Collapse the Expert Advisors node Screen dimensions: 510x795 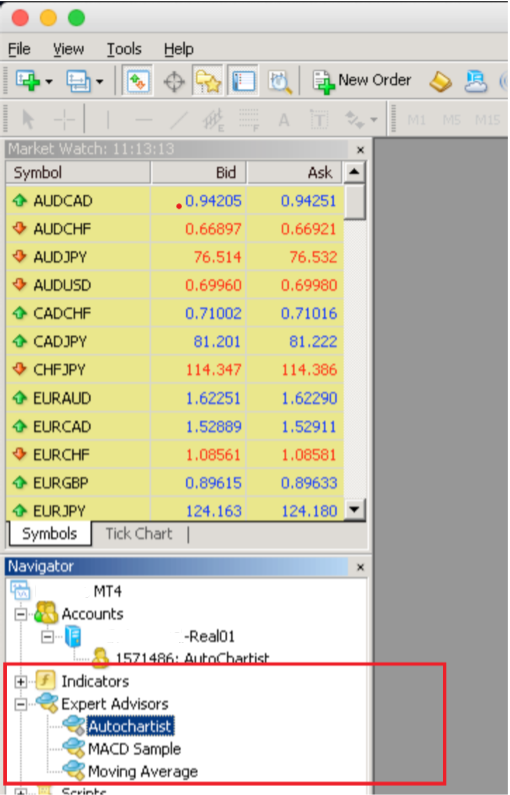click(20, 704)
